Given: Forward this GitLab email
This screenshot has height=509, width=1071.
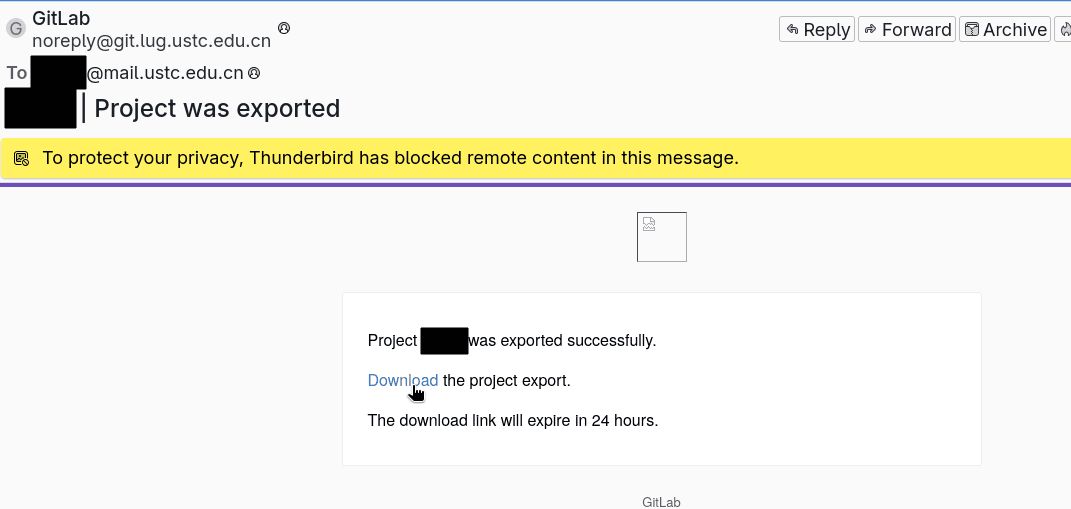Looking at the screenshot, I should point(906,29).
